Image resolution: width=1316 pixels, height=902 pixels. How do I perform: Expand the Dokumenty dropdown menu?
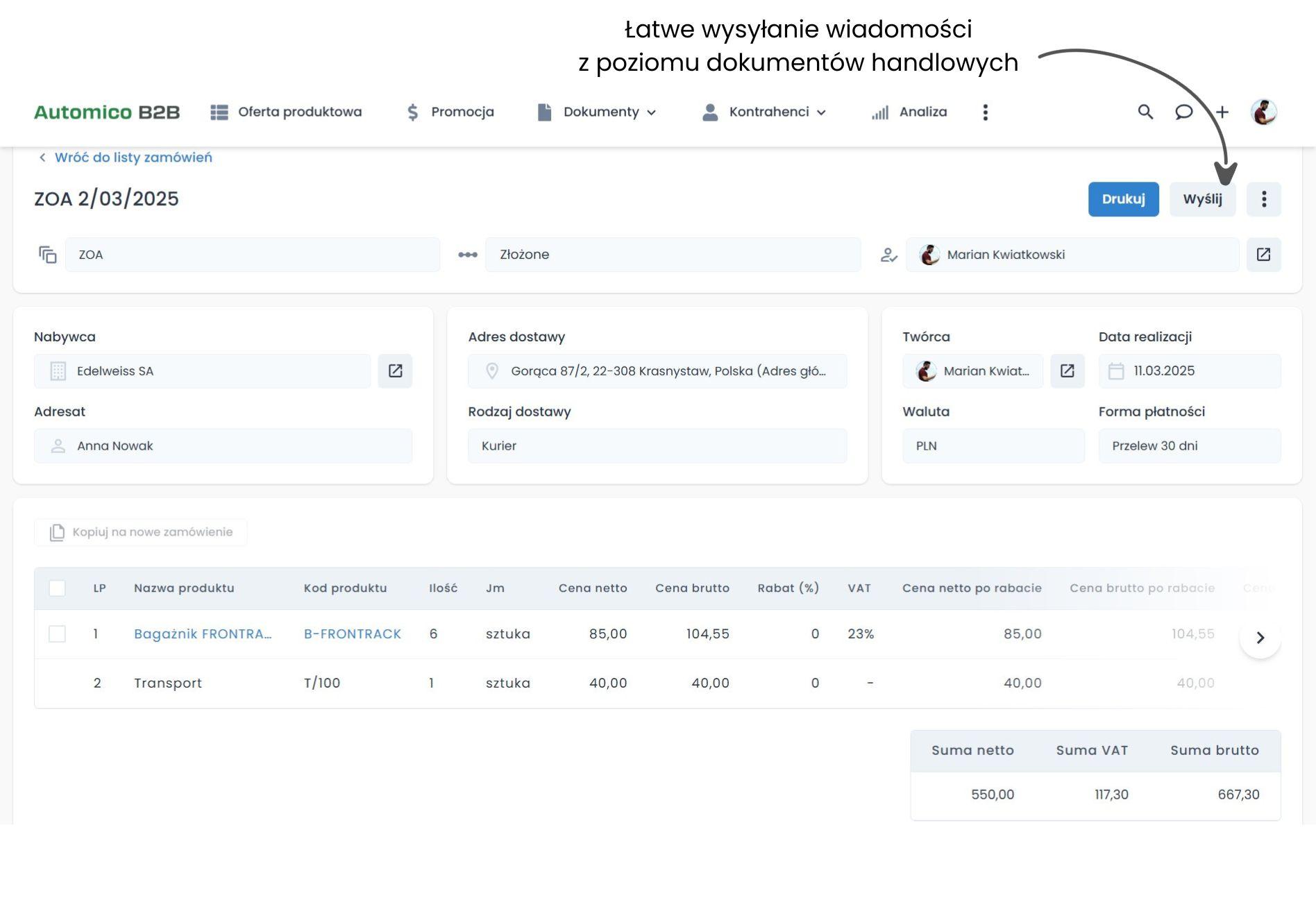(597, 112)
